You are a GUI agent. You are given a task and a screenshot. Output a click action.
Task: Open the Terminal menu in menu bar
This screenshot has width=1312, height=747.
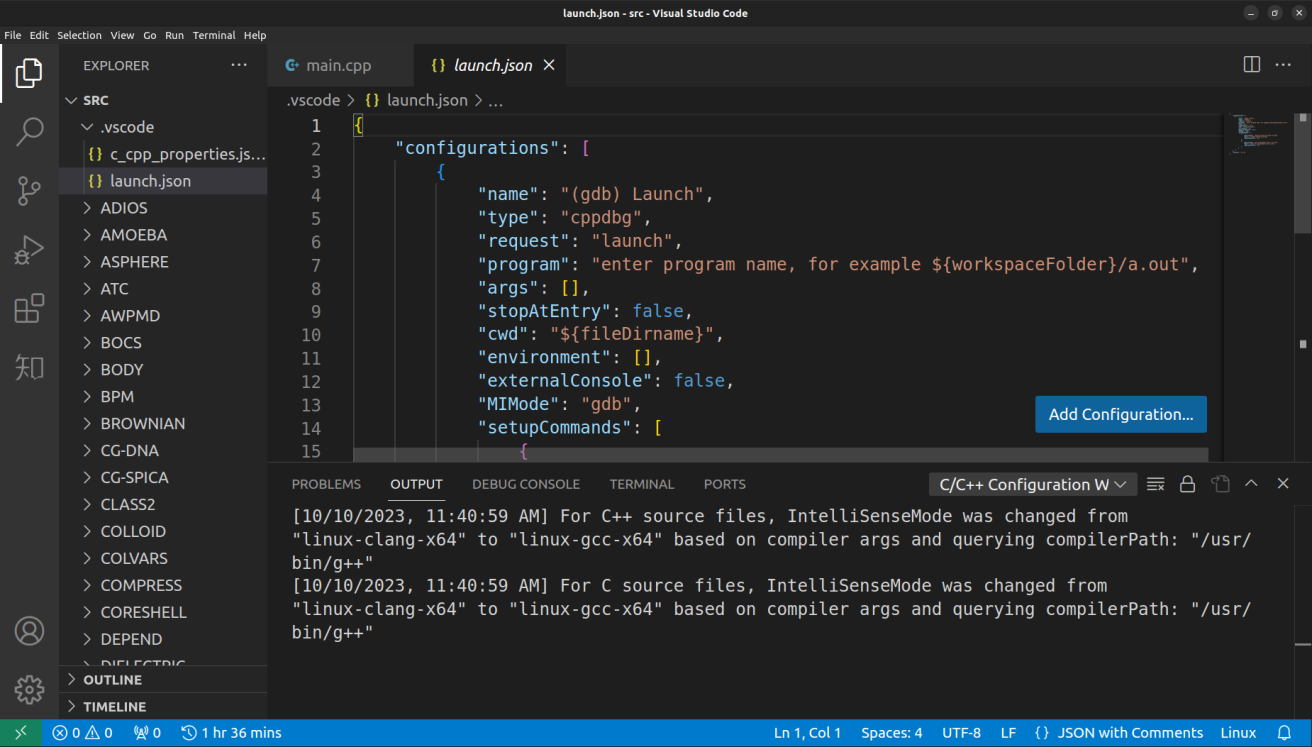pyautogui.click(x=214, y=35)
